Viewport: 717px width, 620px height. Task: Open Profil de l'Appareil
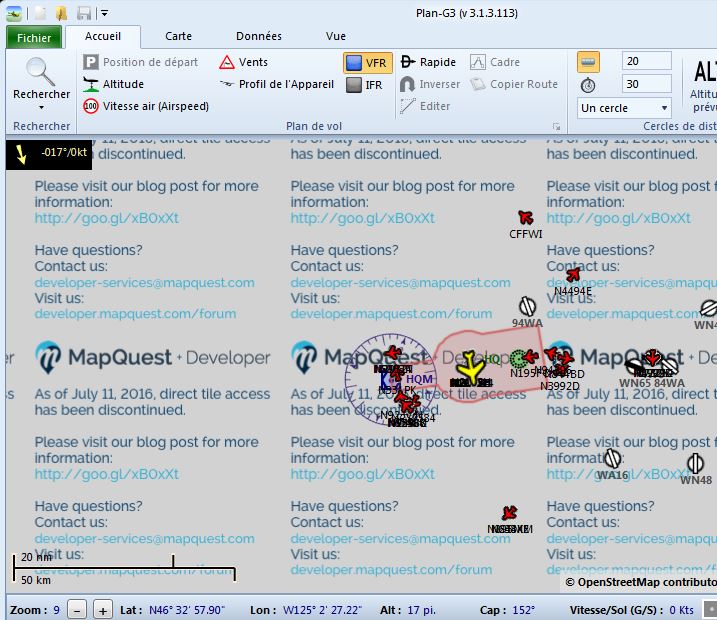[277, 84]
